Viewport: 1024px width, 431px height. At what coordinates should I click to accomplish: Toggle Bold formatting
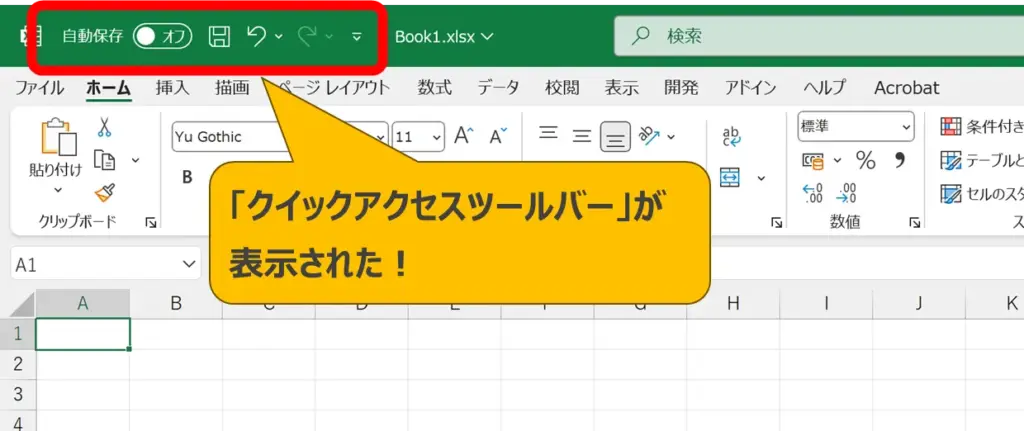[187, 178]
